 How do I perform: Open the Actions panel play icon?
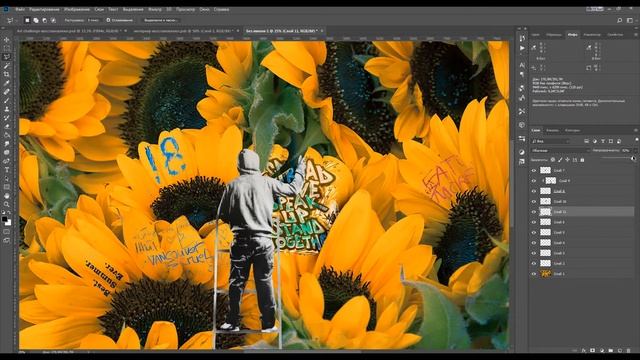point(522,48)
